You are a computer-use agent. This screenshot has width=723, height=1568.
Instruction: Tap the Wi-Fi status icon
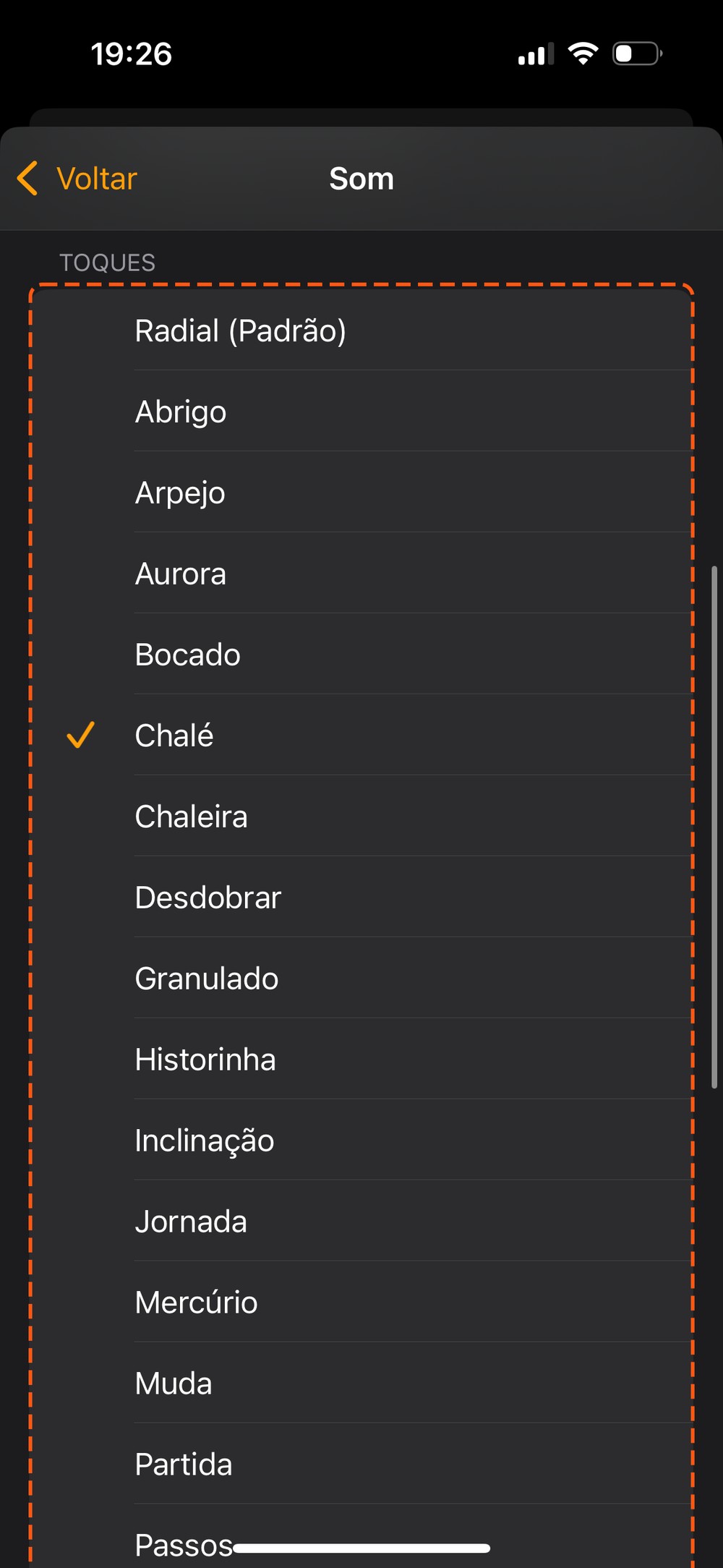coord(583,54)
